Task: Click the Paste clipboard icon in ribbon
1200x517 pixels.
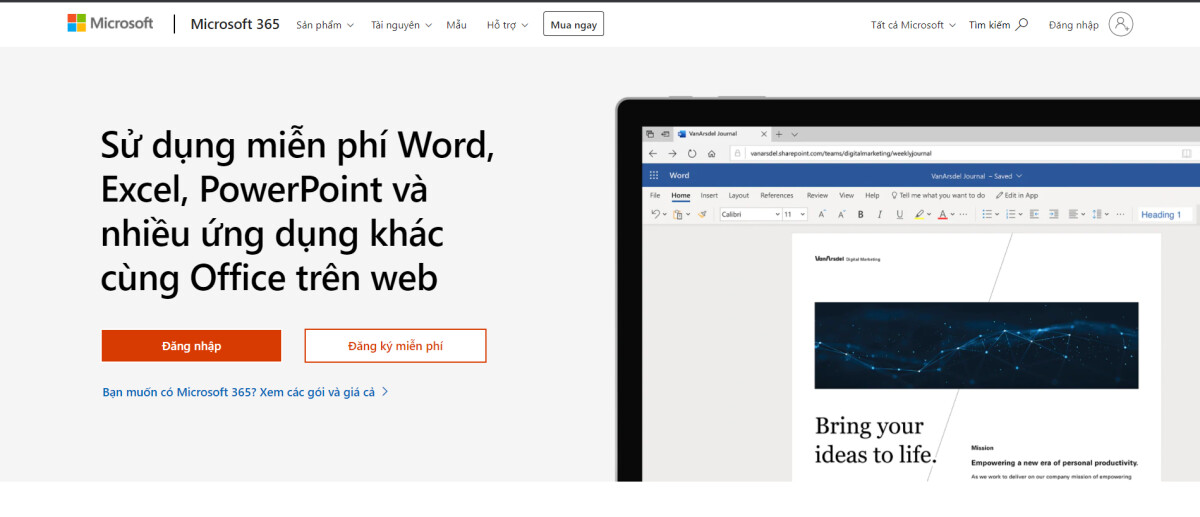Action: 678,214
